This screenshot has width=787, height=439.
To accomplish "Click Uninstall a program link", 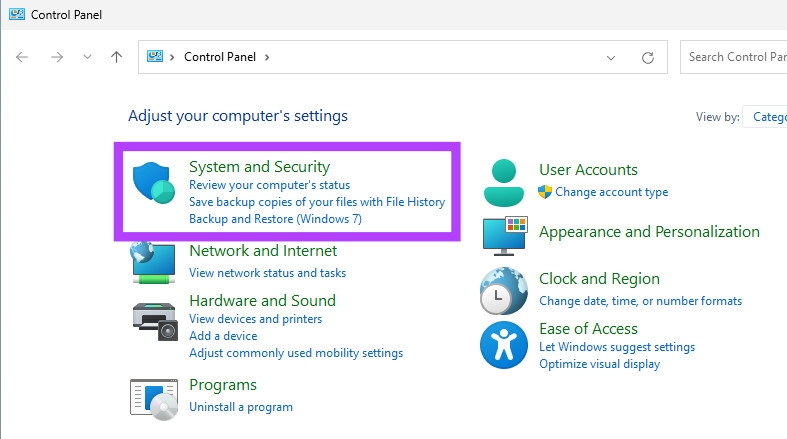I will coord(241,407).
